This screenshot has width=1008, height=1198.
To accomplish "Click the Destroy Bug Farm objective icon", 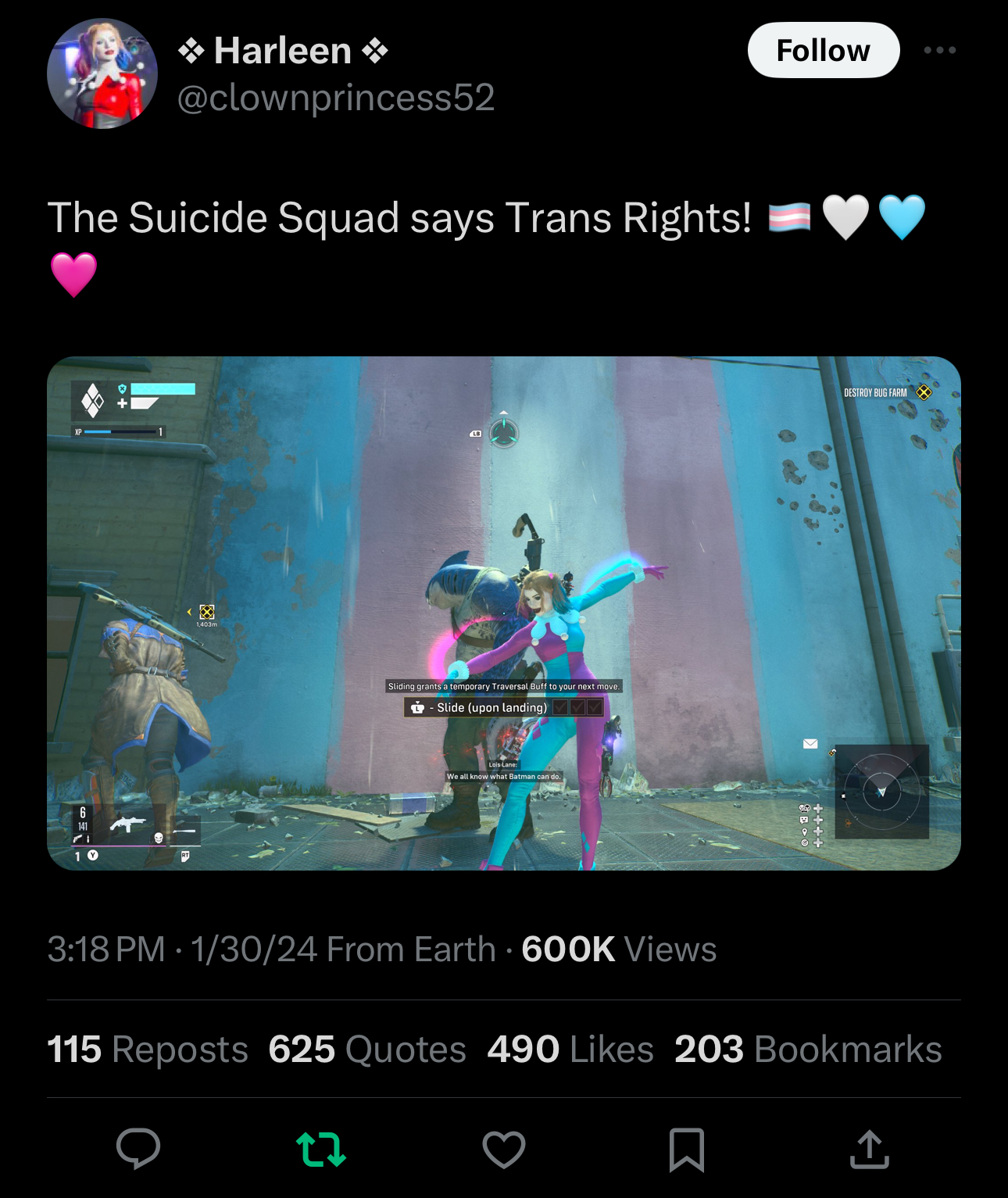I will tap(924, 392).
